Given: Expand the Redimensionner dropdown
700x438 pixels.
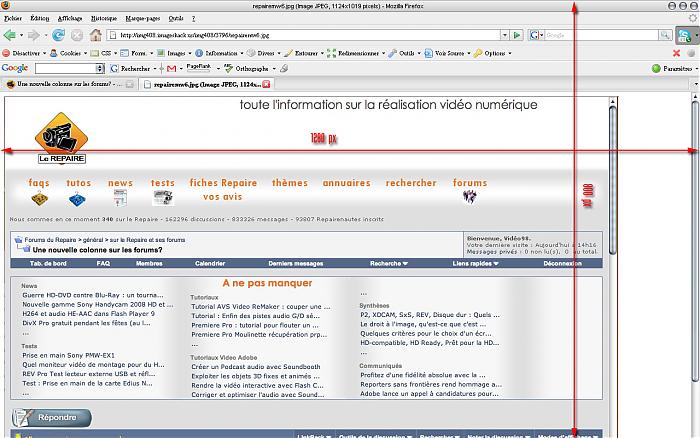Looking at the screenshot, I should (x=383, y=53).
